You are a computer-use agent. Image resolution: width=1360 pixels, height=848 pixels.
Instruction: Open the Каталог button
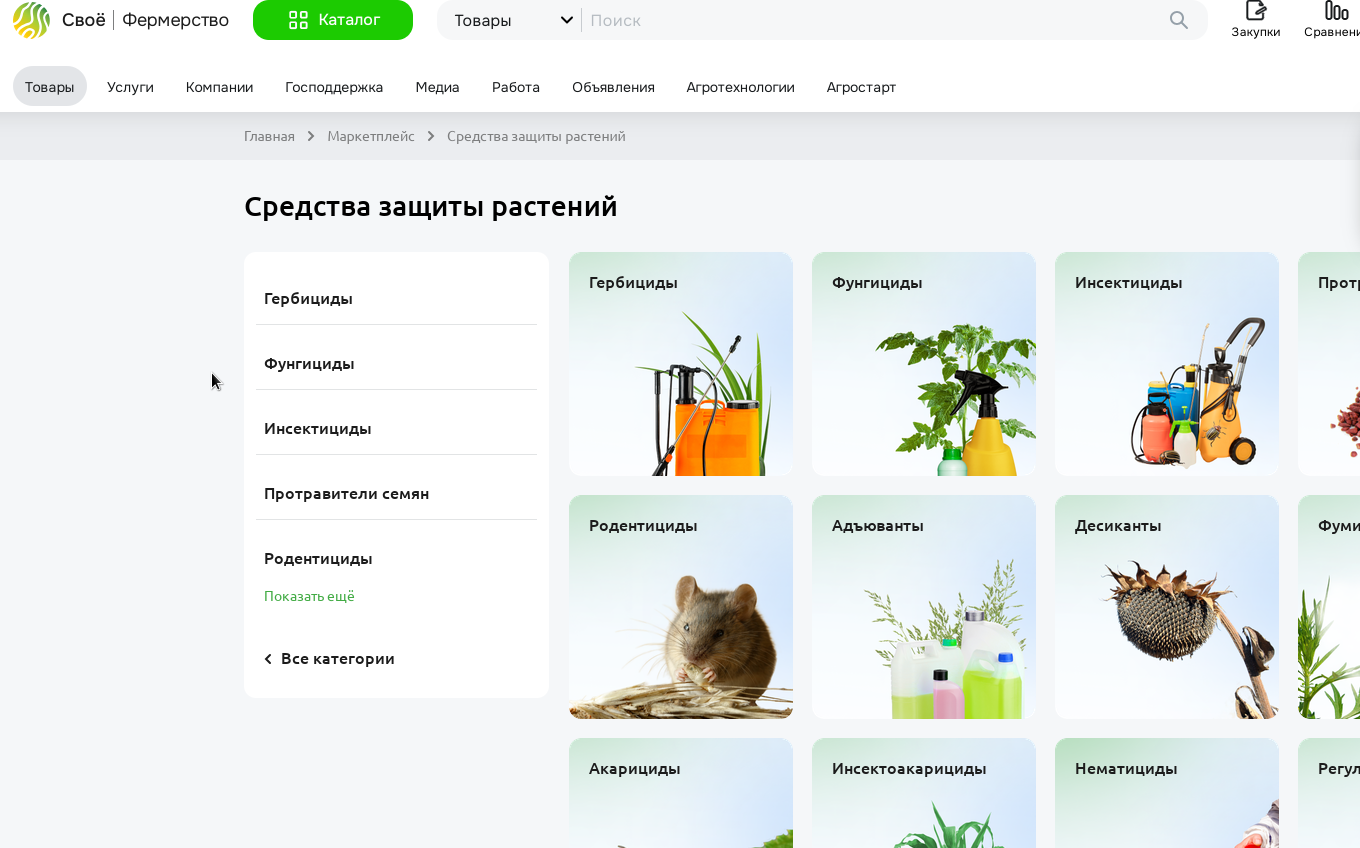pos(333,20)
